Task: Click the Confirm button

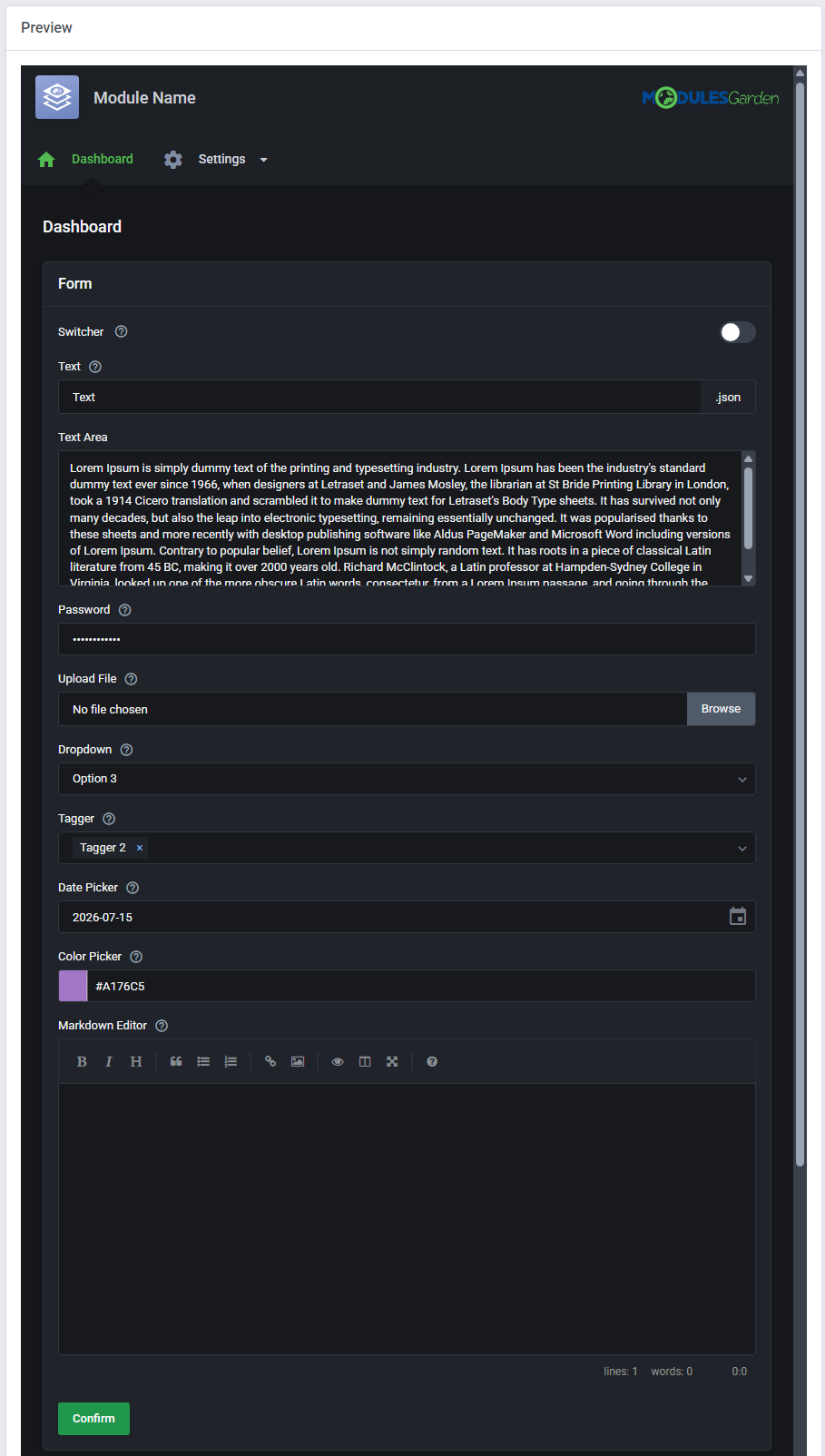Action: point(93,1419)
